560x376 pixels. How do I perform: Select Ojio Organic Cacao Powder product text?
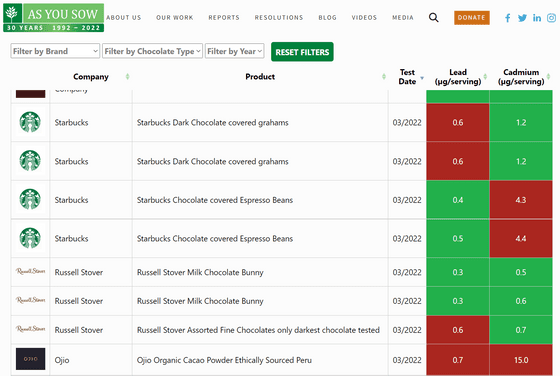(x=224, y=360)
